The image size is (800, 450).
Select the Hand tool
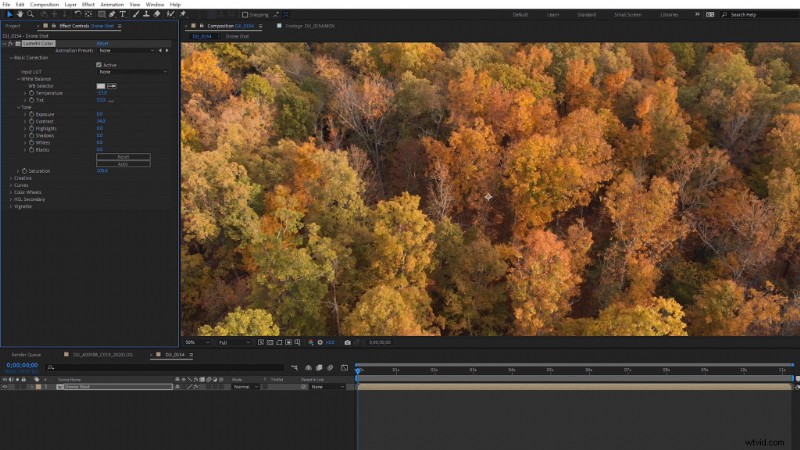[20, 14]
